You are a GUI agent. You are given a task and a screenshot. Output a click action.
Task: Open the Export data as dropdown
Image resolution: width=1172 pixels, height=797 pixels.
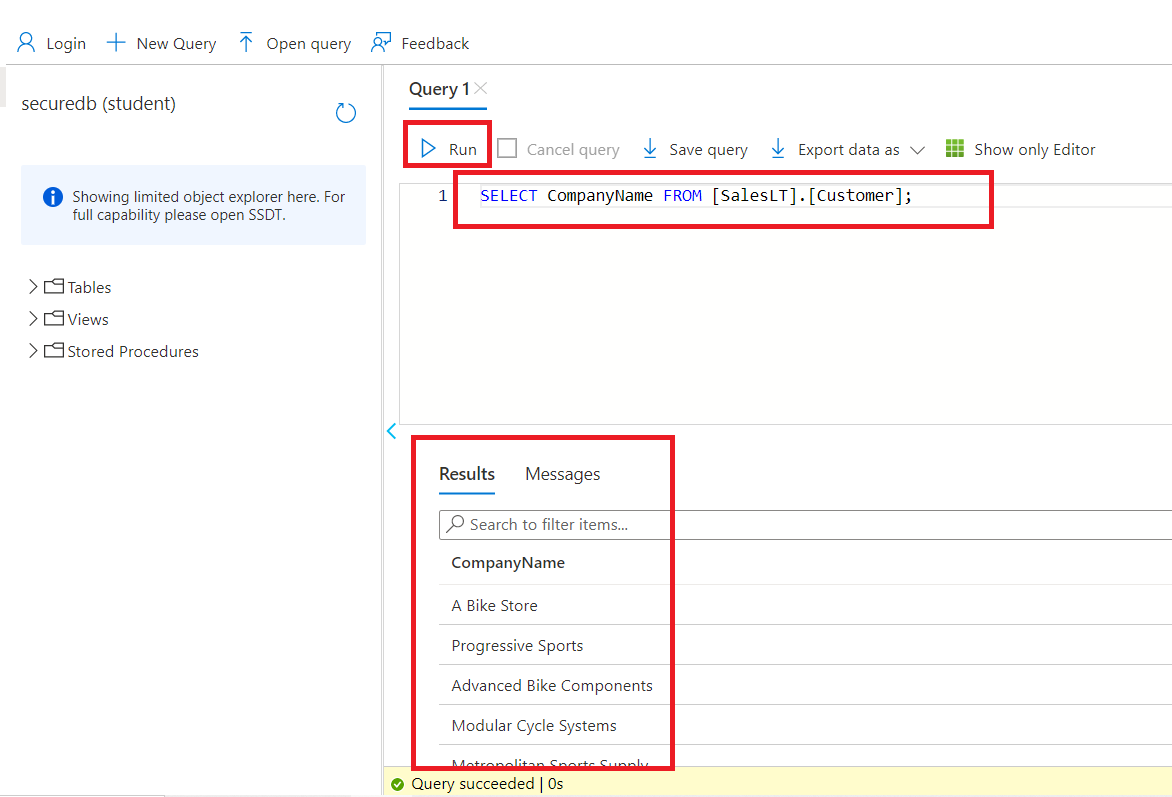917,150
